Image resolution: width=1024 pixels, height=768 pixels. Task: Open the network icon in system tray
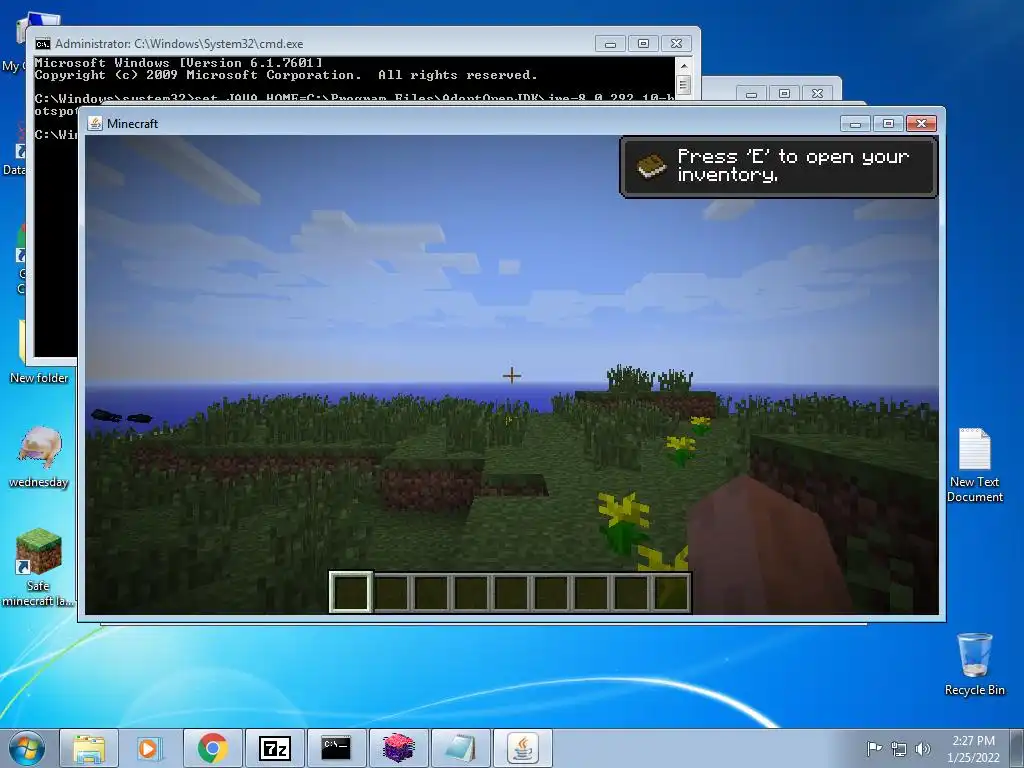[899, 748]
